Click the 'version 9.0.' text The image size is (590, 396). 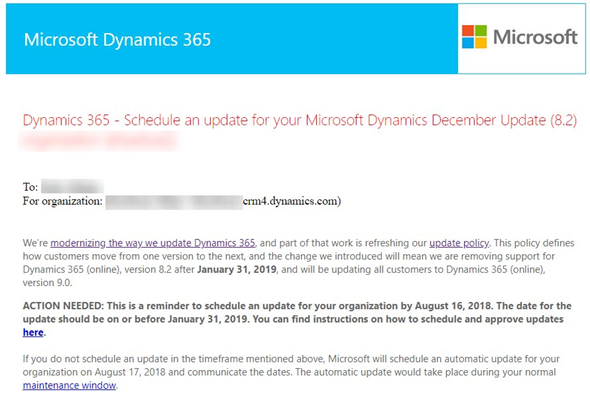[47, 283]
